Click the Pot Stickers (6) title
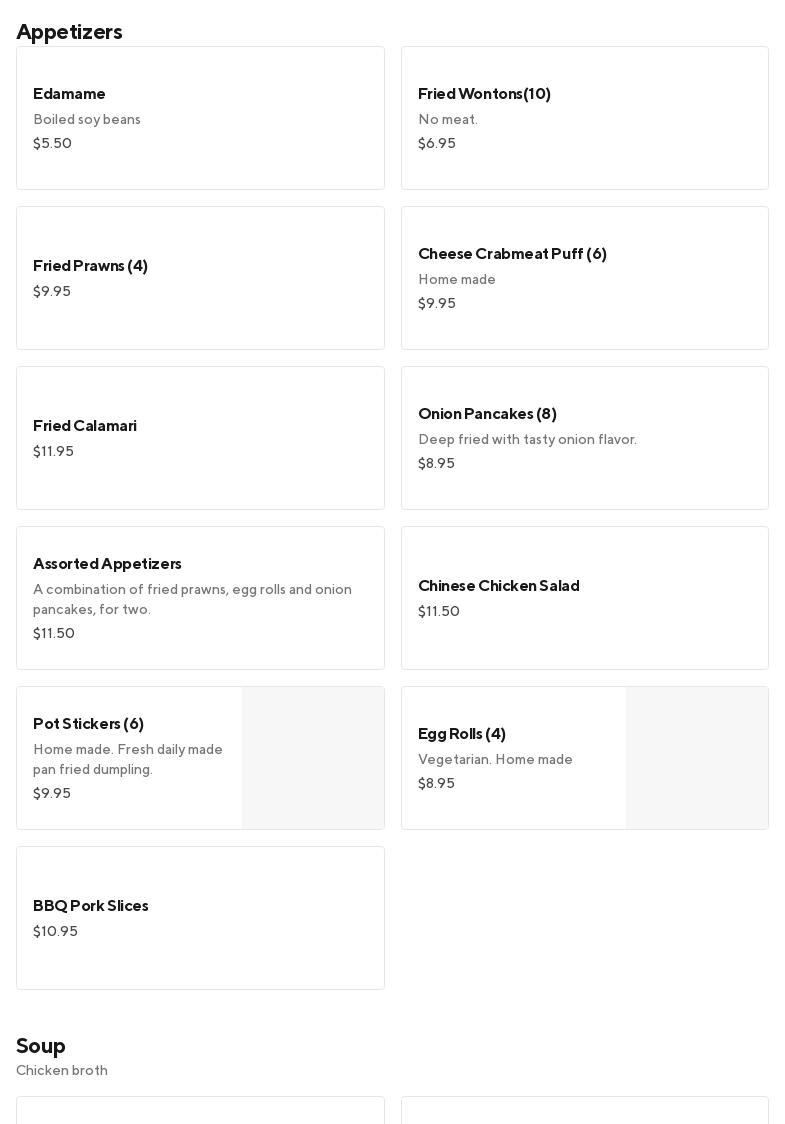The width and height of the screenshot is (785, 1124). point(88,723)
